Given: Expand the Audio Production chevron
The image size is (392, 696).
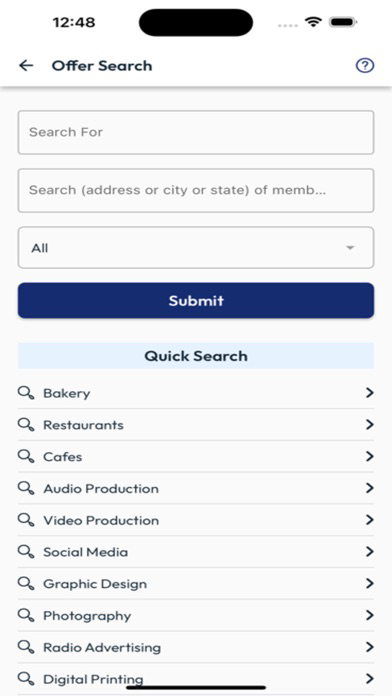Looking at the screenshot, I should pyautogui.click(x=369, y=488).
